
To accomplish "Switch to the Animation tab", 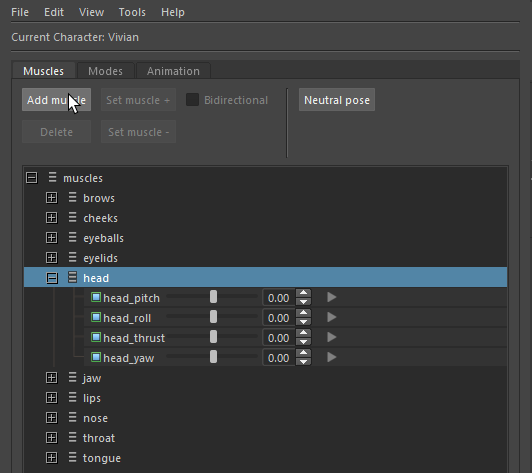I will (173, 71).
